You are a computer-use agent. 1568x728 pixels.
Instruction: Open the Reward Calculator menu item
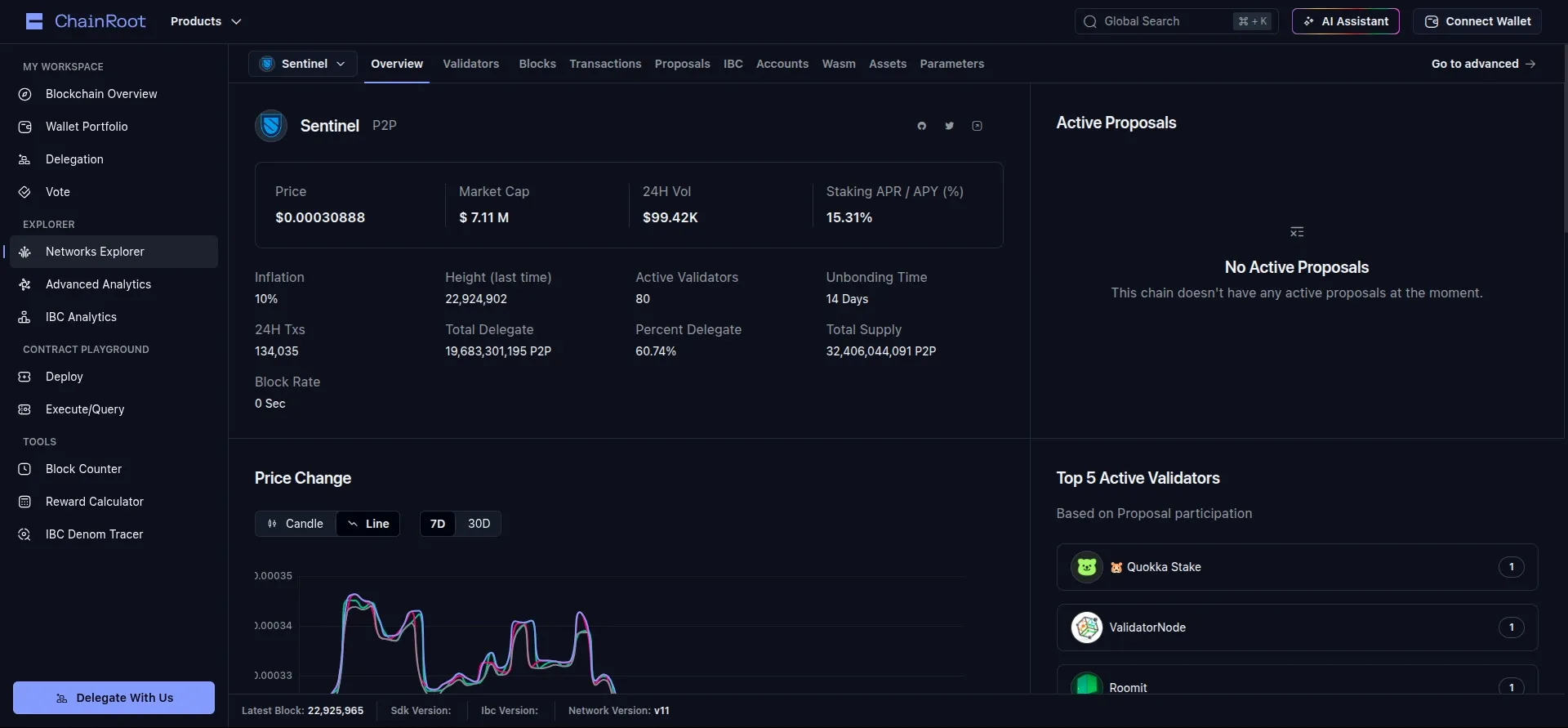(x=114, y=502)
